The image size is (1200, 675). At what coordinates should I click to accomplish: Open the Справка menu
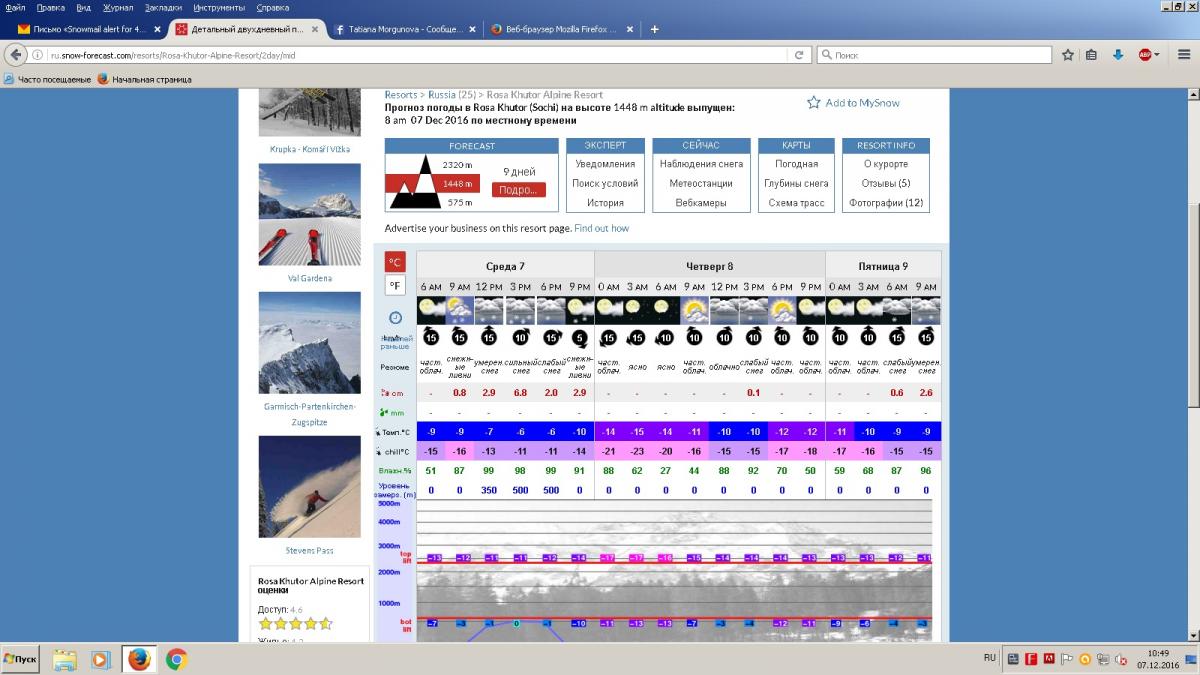point(273,7)
